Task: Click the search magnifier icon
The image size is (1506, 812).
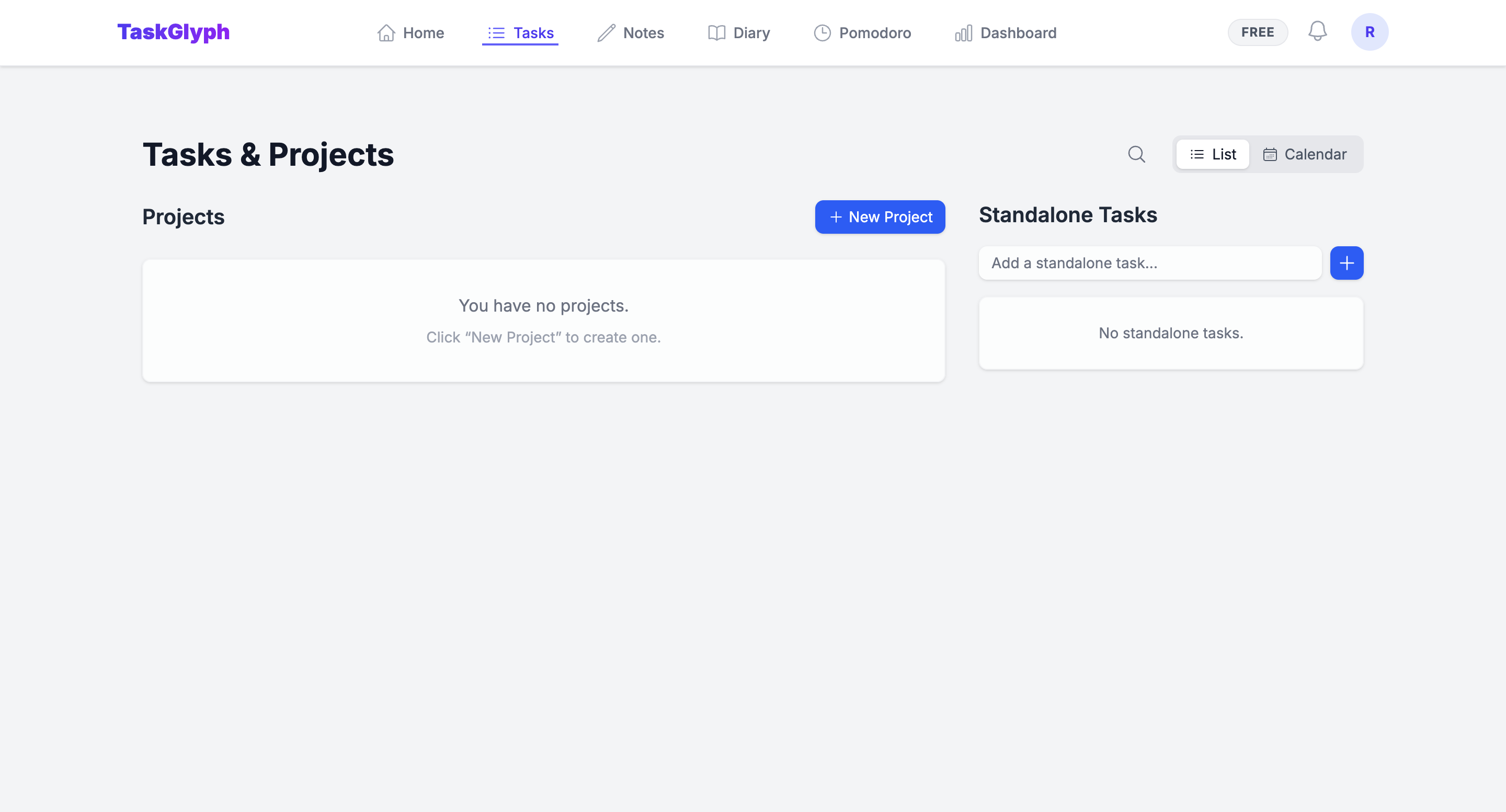Action: click(x=1136, y=154)
